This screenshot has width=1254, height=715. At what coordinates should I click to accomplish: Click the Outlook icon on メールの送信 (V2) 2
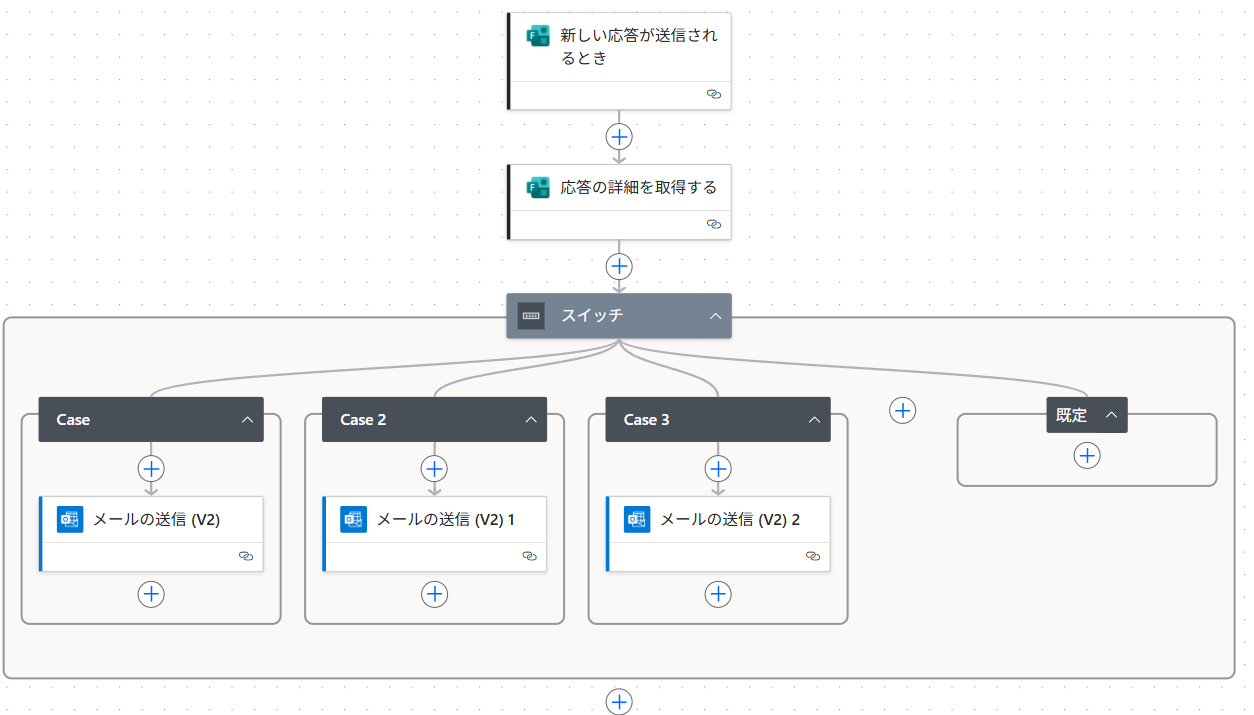[x=637, y=520]
